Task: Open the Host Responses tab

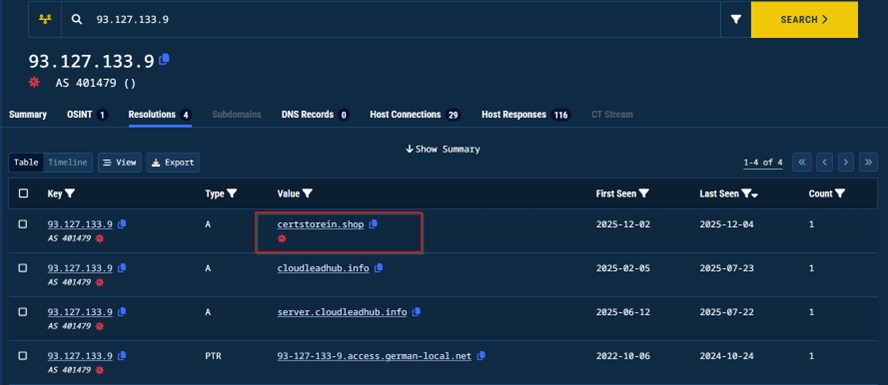Action: point(526,114)
